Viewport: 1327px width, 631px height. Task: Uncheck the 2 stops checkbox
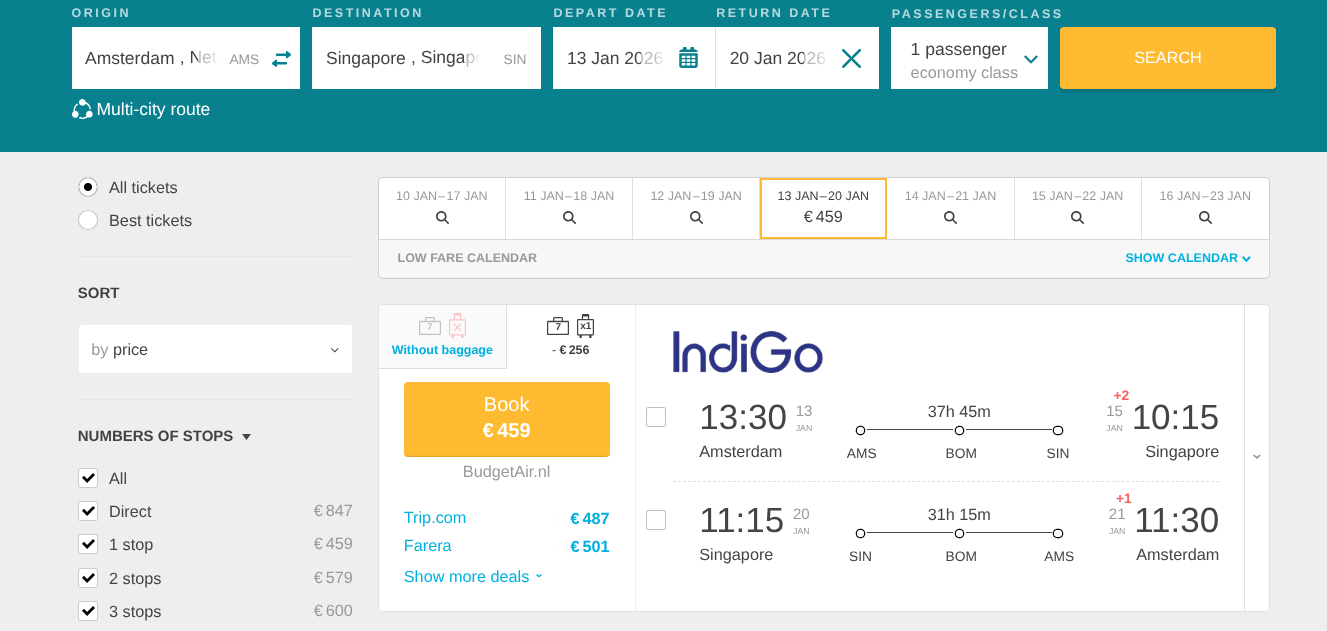coord(88,579)
